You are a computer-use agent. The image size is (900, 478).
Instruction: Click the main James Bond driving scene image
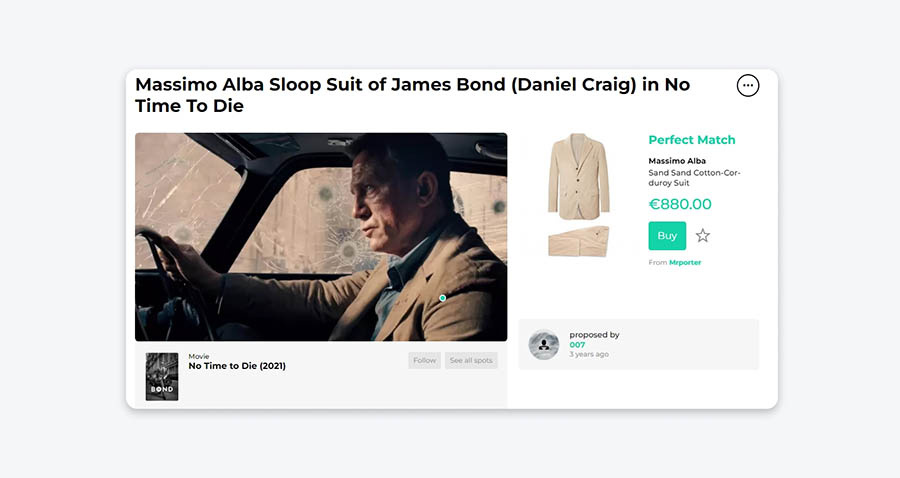pos(320,237)
